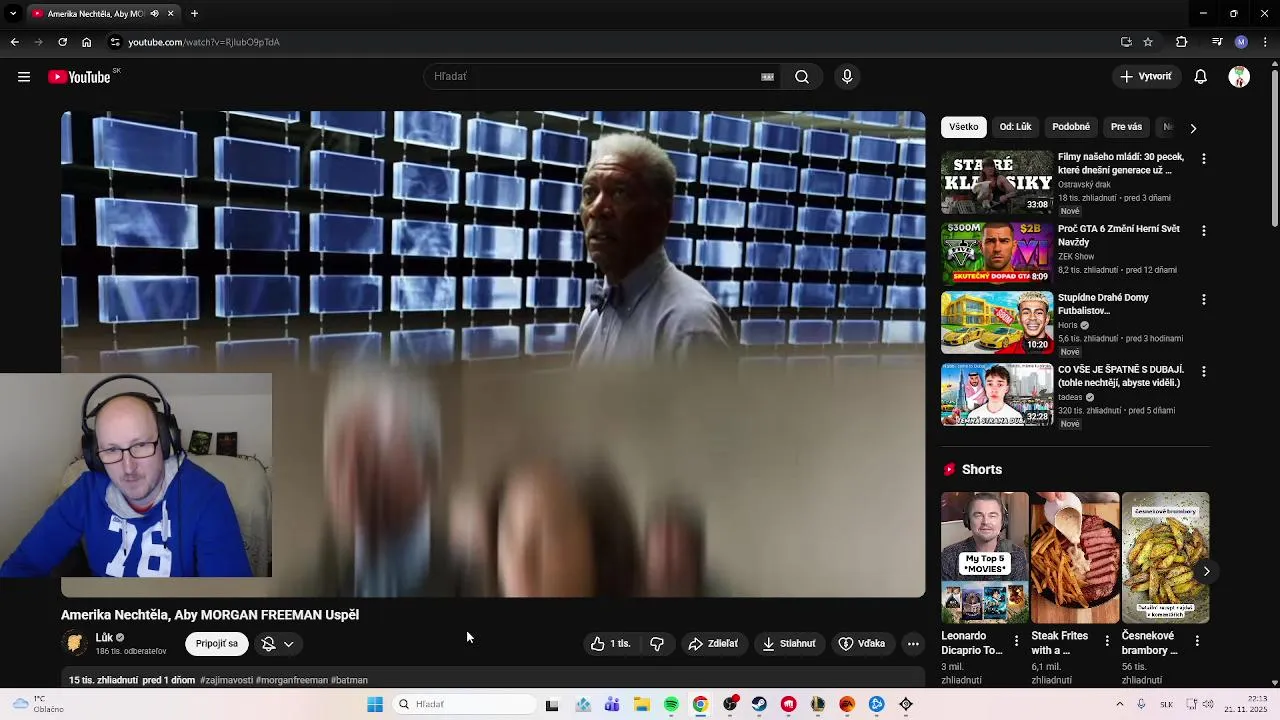1280x720 pixels.
Task: Open YouTube account avatar menu
Action: 1239,77
